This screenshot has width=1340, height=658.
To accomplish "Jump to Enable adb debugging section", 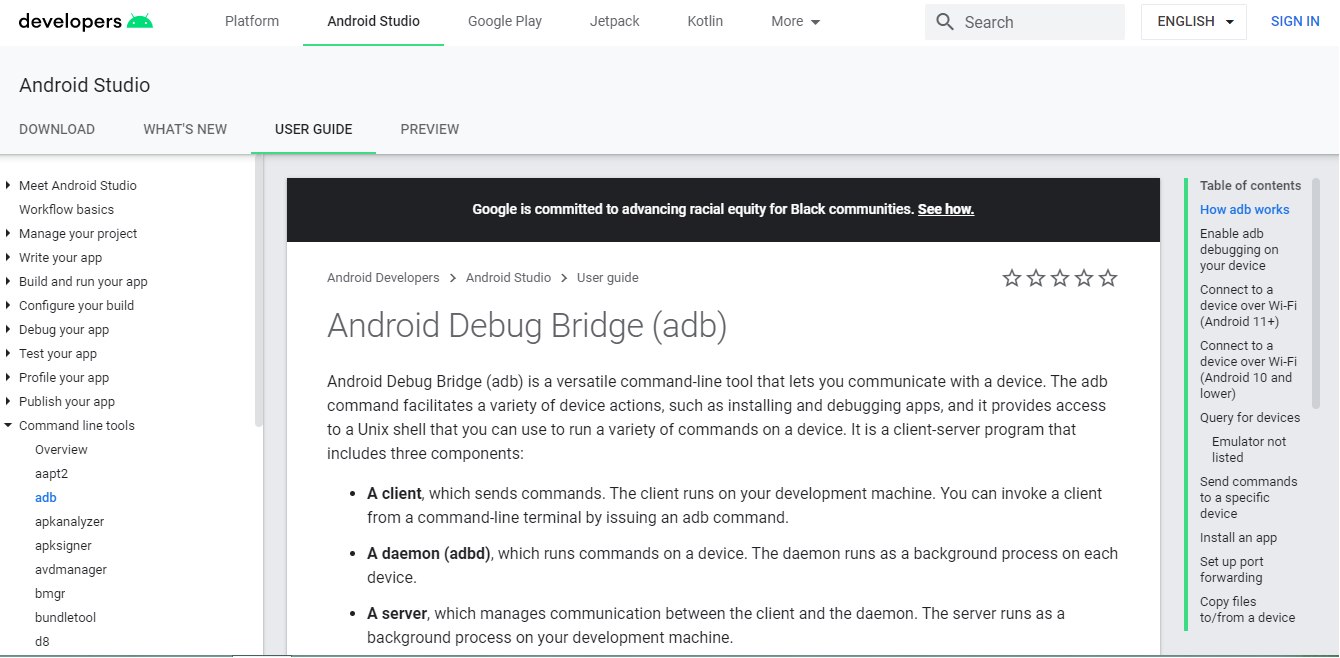I will pos(1239,249).
